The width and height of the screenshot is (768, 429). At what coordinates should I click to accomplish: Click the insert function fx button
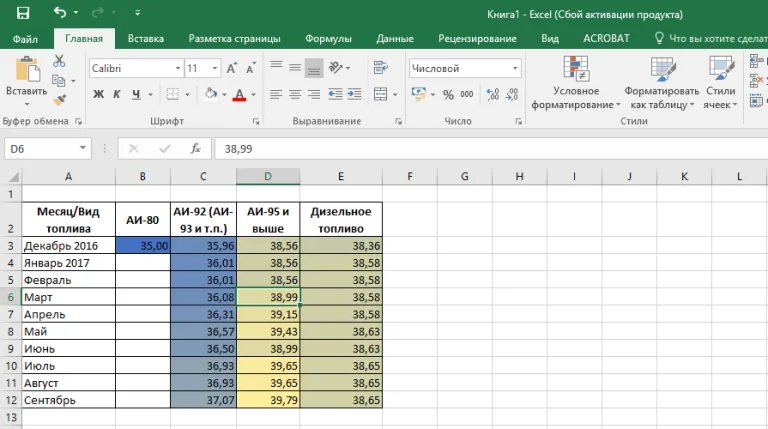tap(195, 148)
